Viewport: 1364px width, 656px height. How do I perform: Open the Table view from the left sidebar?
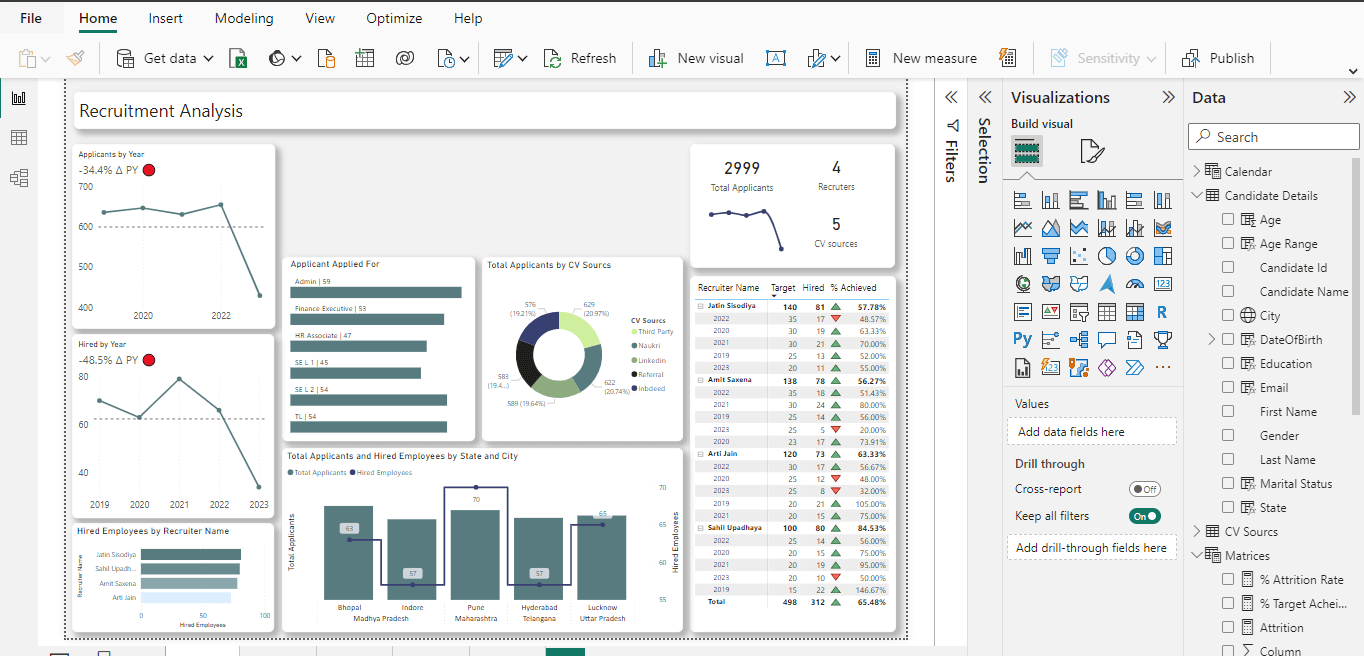coord(18,138)
